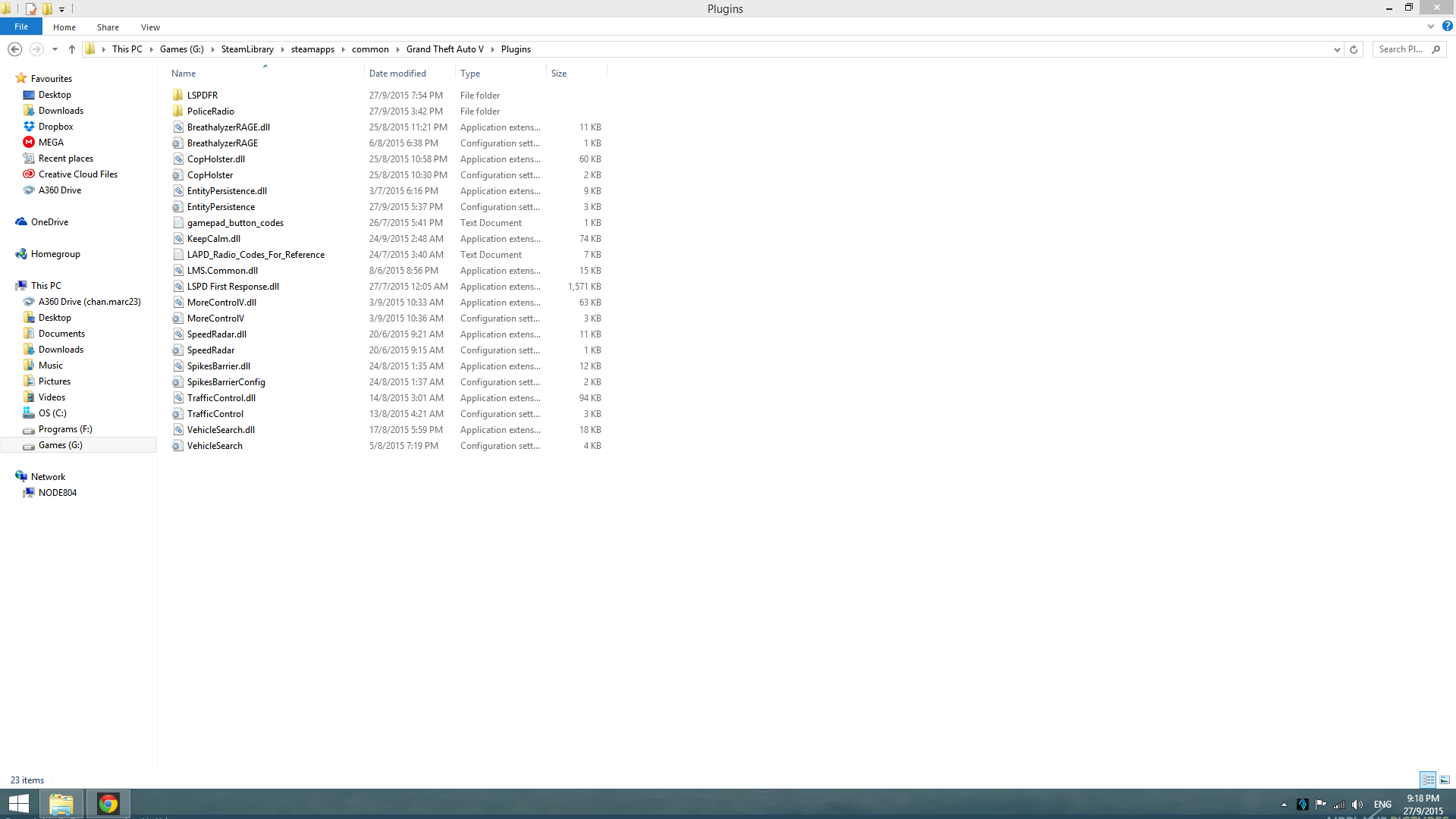Open the File menu

[x=21, y=27]
